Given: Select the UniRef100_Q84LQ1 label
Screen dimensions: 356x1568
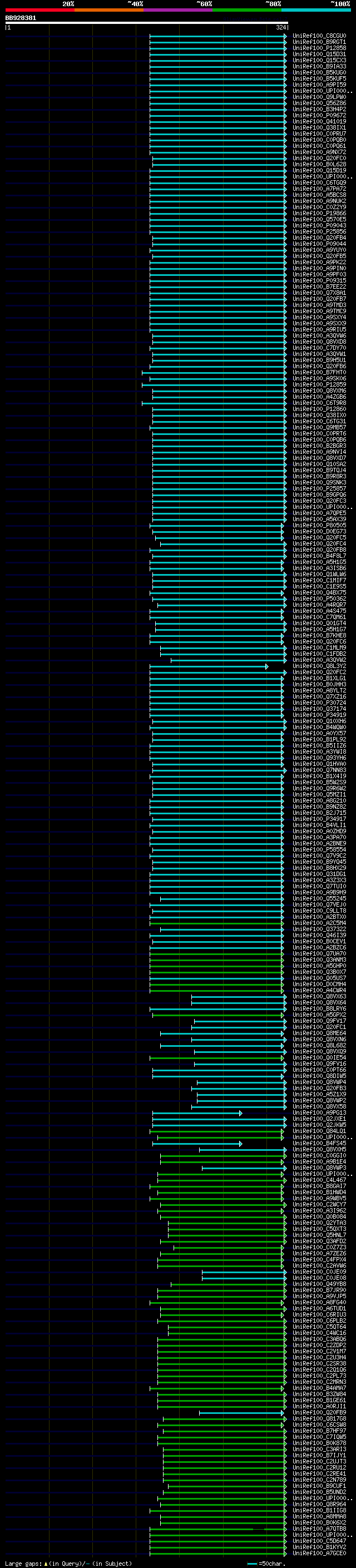Looking at the screenshot, I should coord(319,1131).
